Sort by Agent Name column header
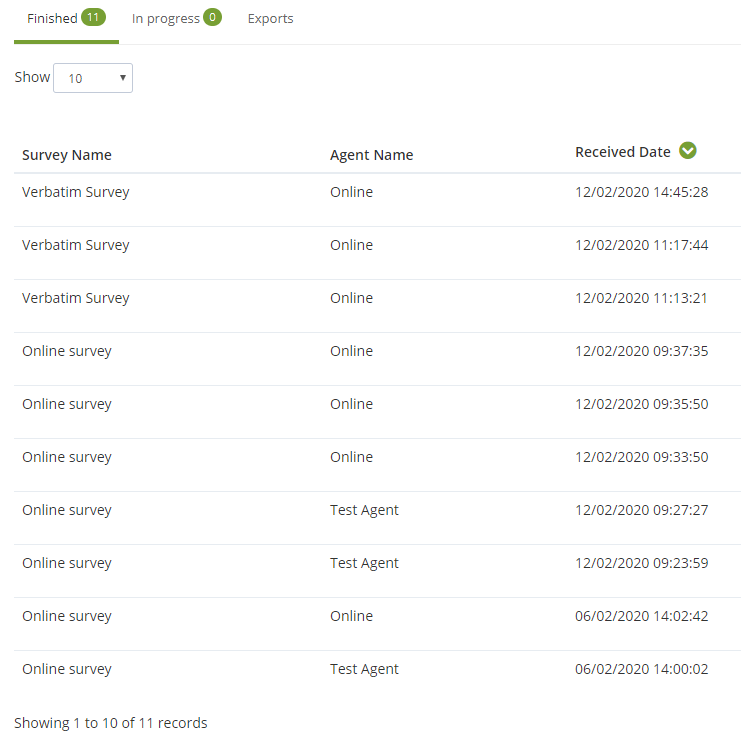The width and height of the screenshot is (741, 752). click(x=371, y=155)
